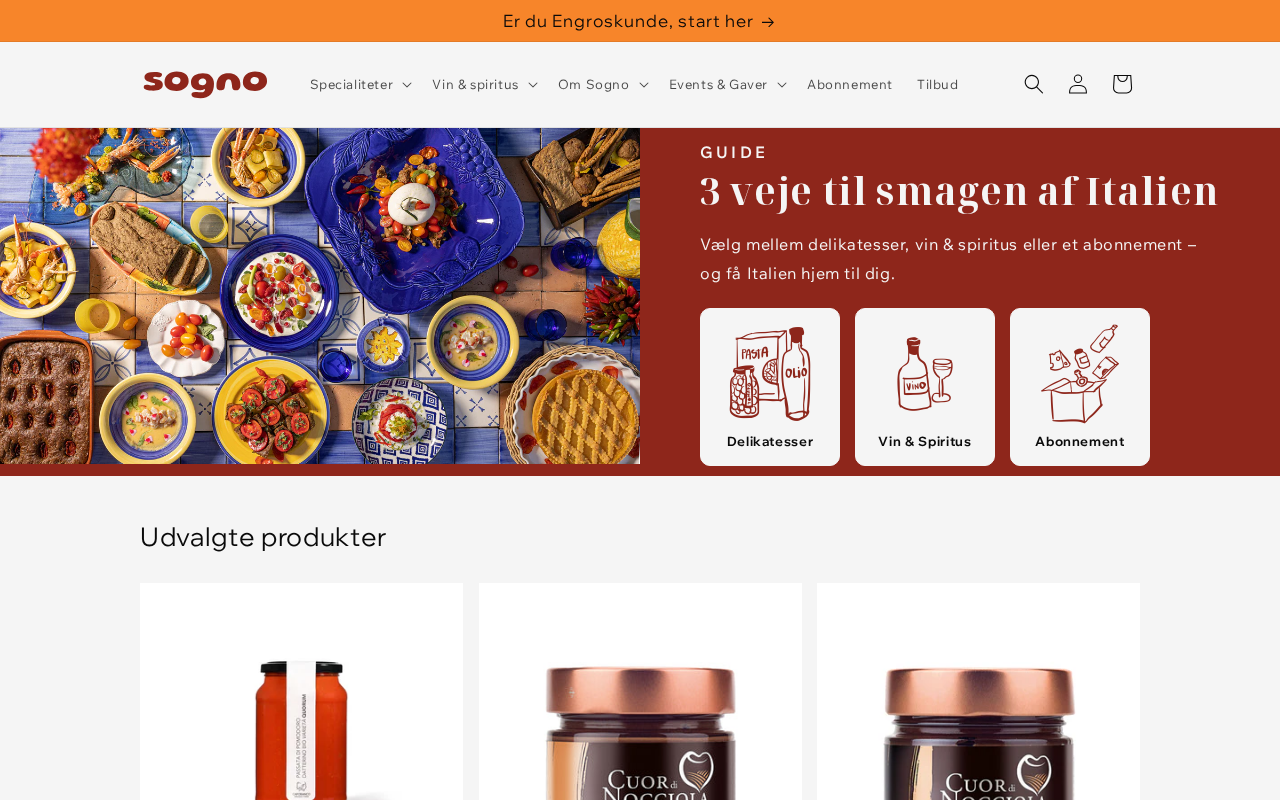Click the Sogno logo
Image resolution: width=1280 pixels, height=800 pixels.
205,84
